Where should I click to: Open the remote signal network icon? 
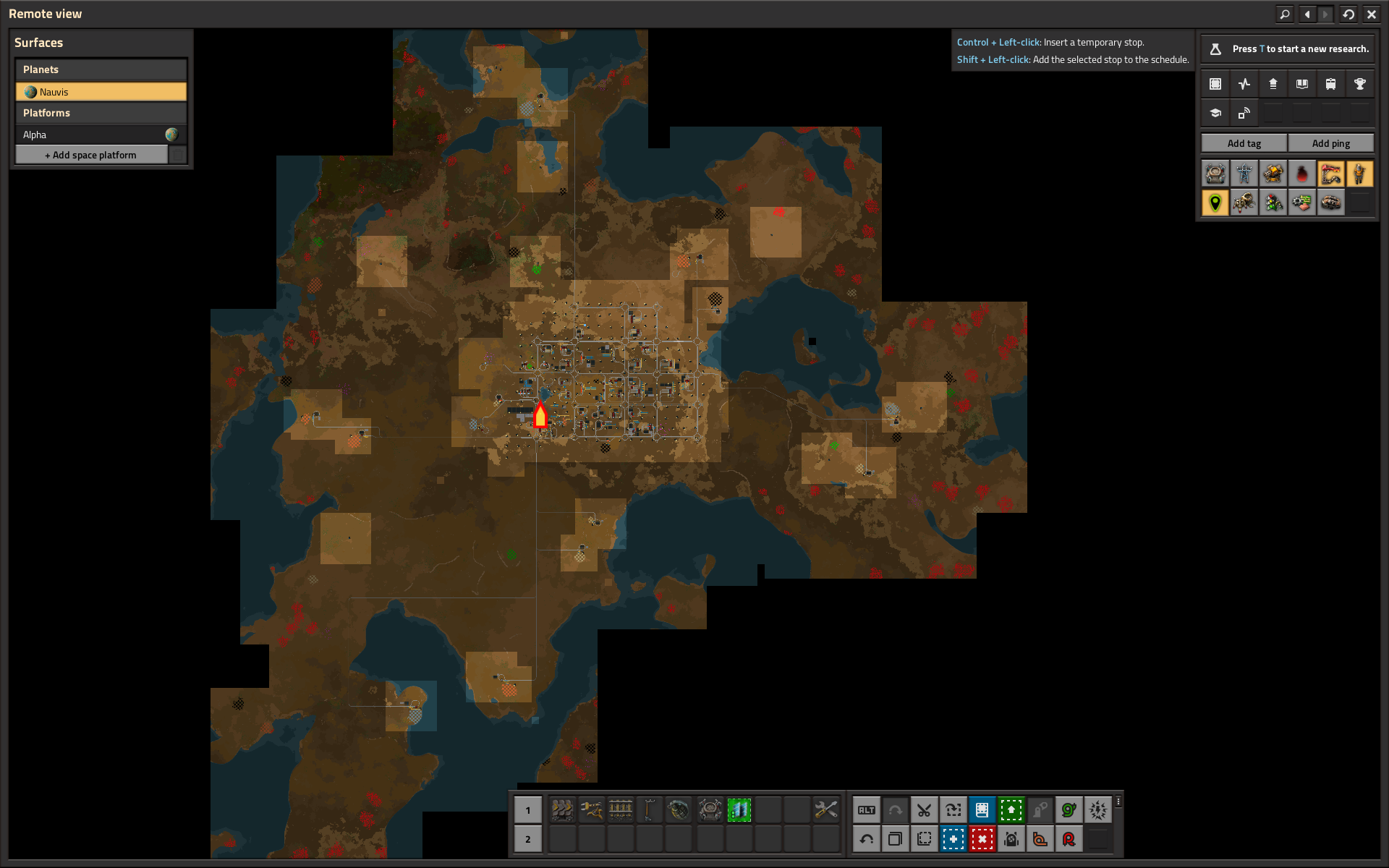(1244, 113)
